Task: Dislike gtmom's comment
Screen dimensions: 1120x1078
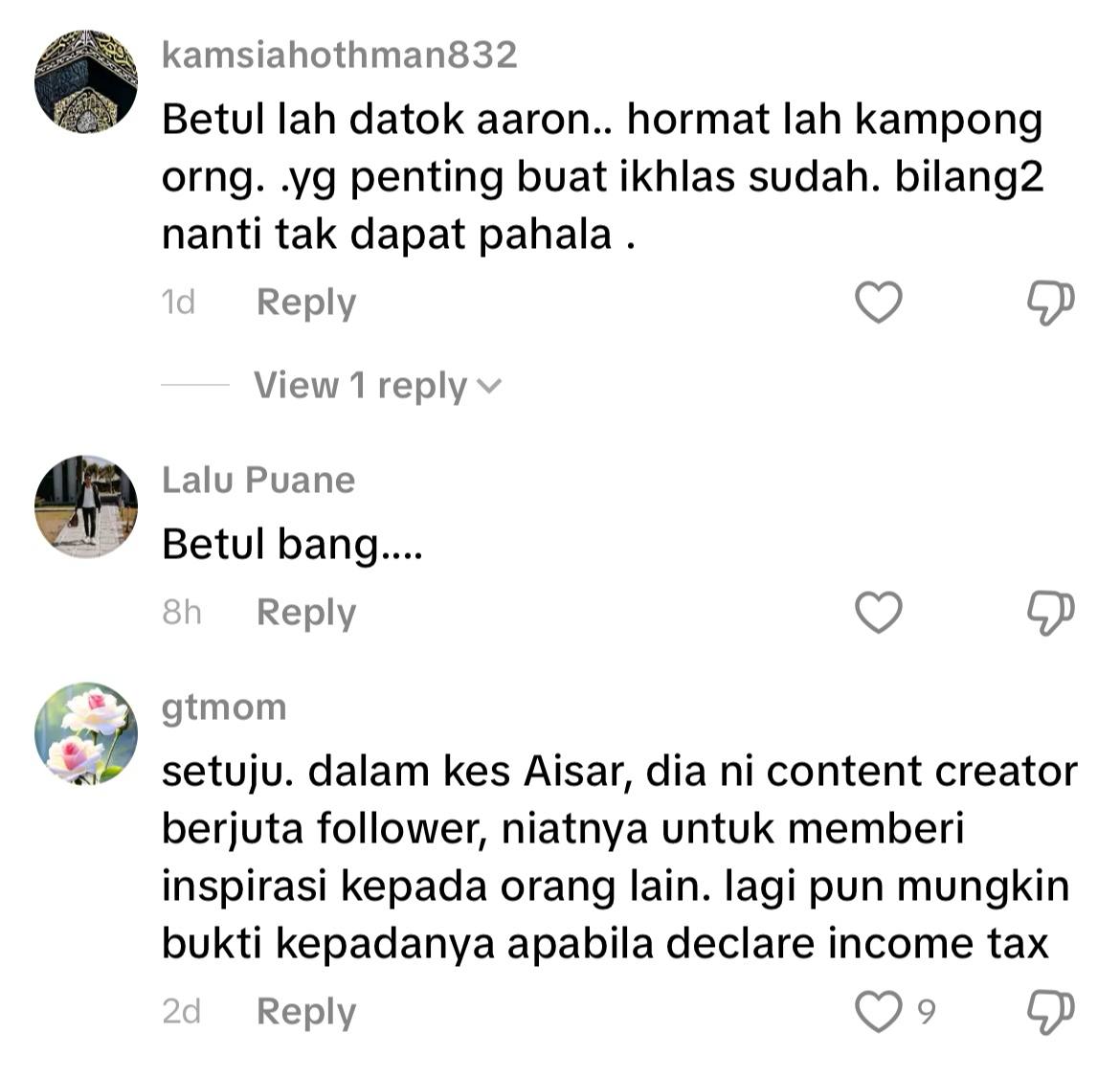Action: tap(1051, 1012)
